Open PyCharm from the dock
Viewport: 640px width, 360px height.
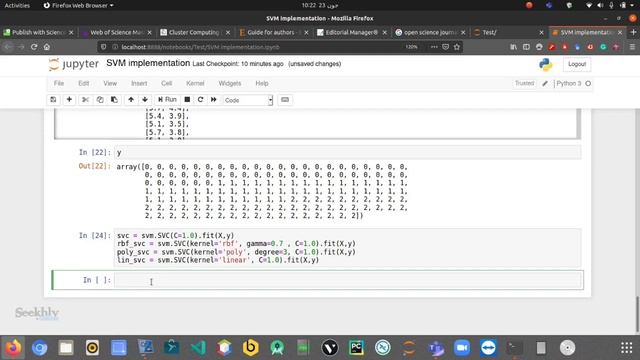point(356,348)
